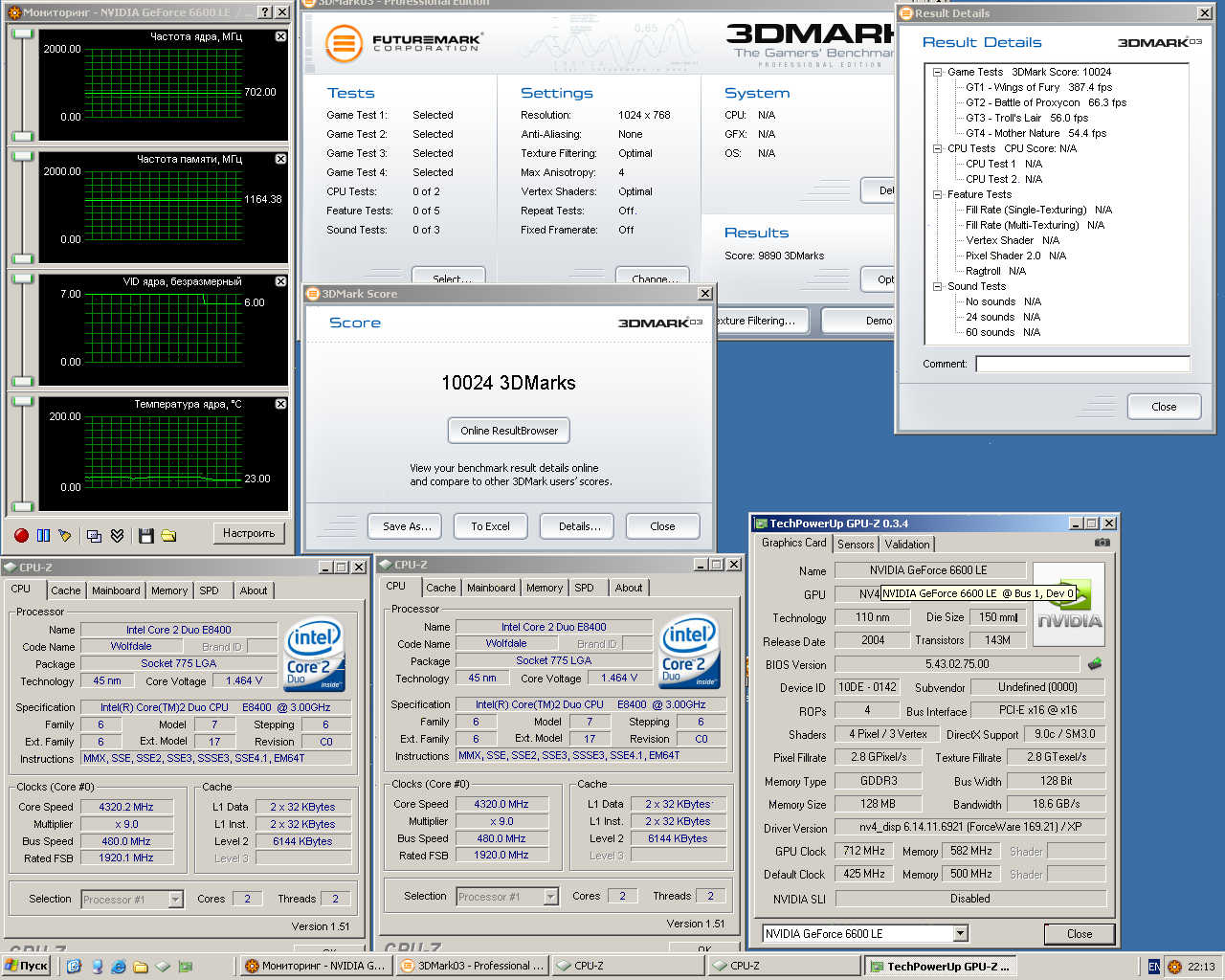Select 'GT3 - Troll's Lair' tree row
Screen dimensions: 1225x980
(1027, 118)
